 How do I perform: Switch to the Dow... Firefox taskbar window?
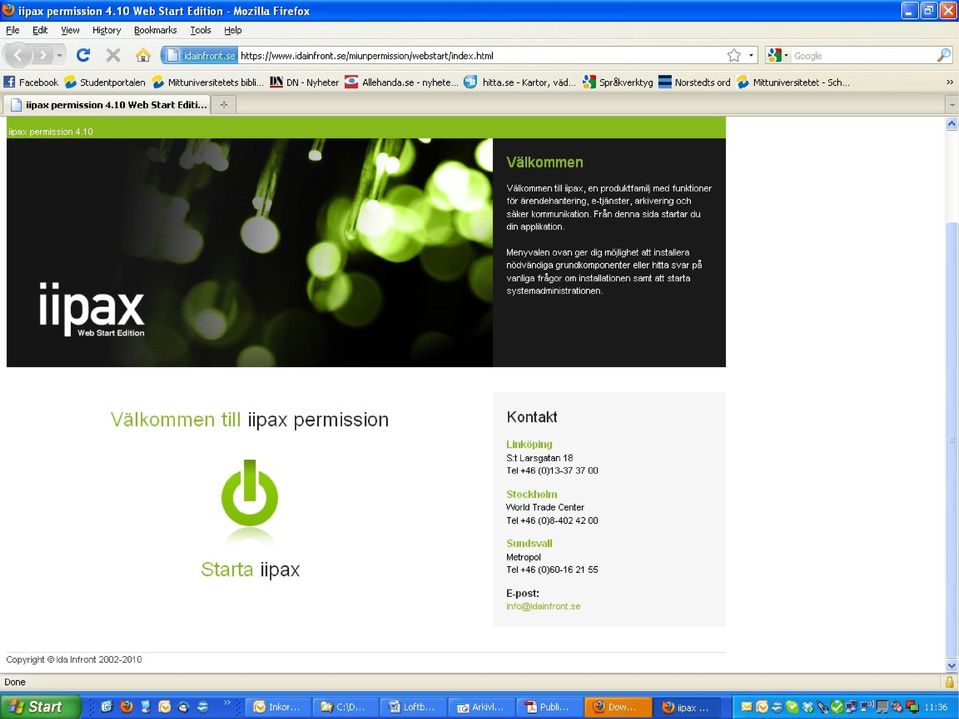tap(617, 707)
